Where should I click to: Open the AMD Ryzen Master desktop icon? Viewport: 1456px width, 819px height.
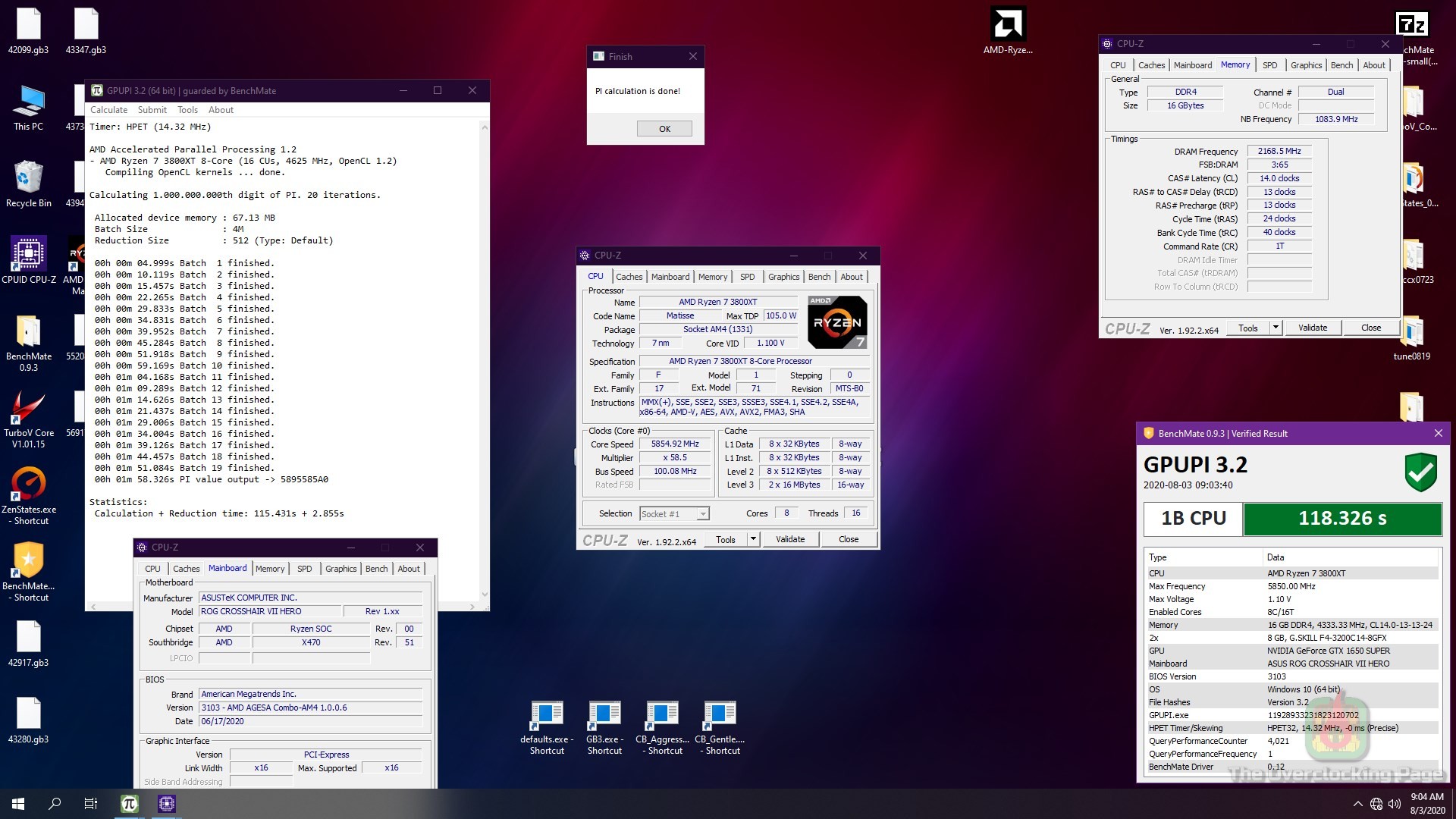pyautogui.click(x=1008, y=27)
